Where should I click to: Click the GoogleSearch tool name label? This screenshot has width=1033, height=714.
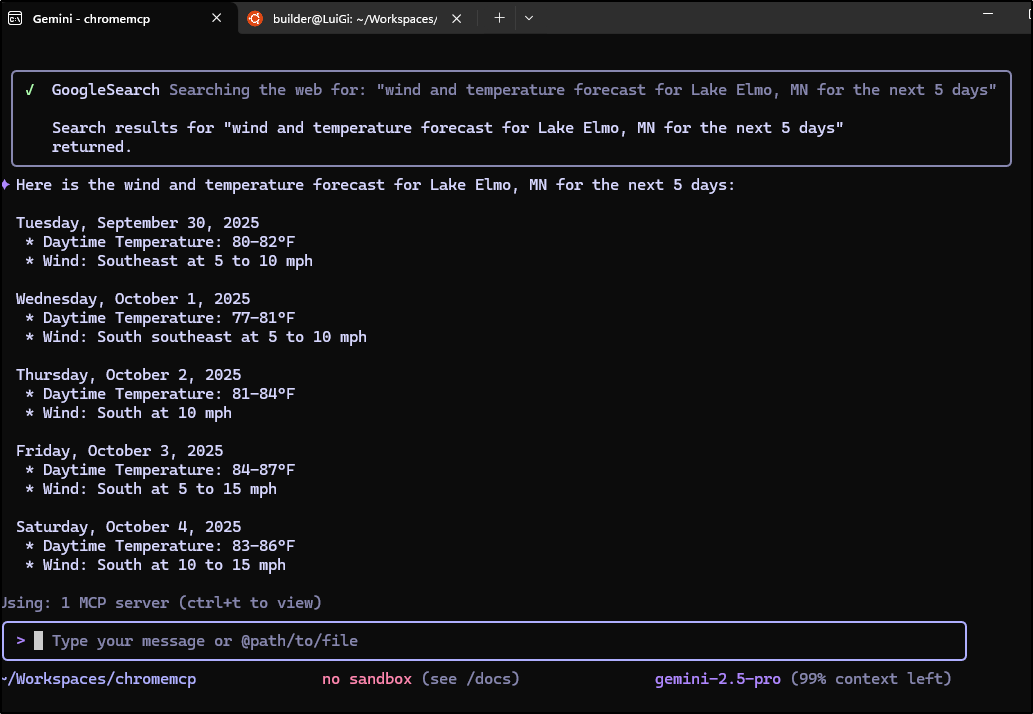[x=105, y=90]
